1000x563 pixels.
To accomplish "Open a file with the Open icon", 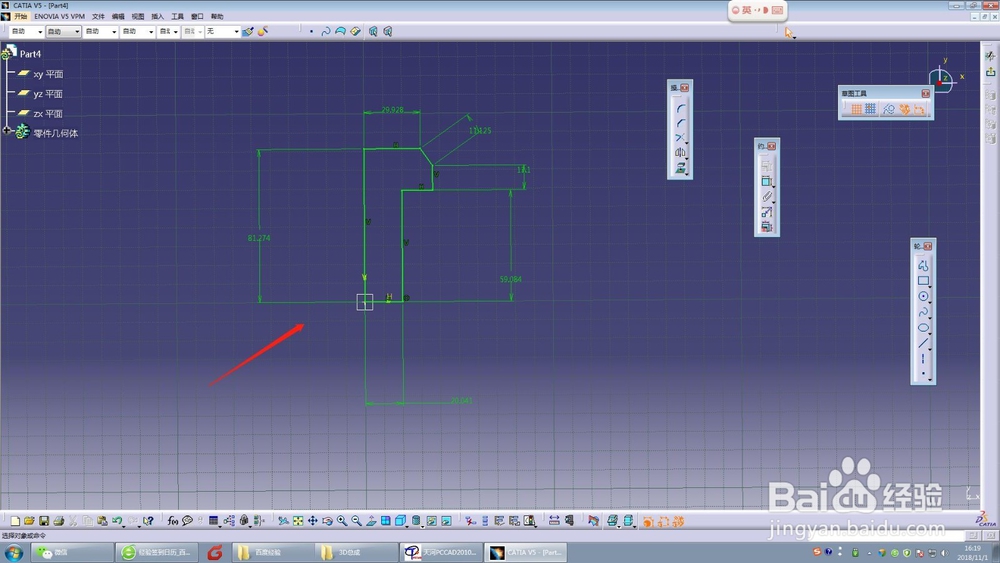I will point(29,521).
